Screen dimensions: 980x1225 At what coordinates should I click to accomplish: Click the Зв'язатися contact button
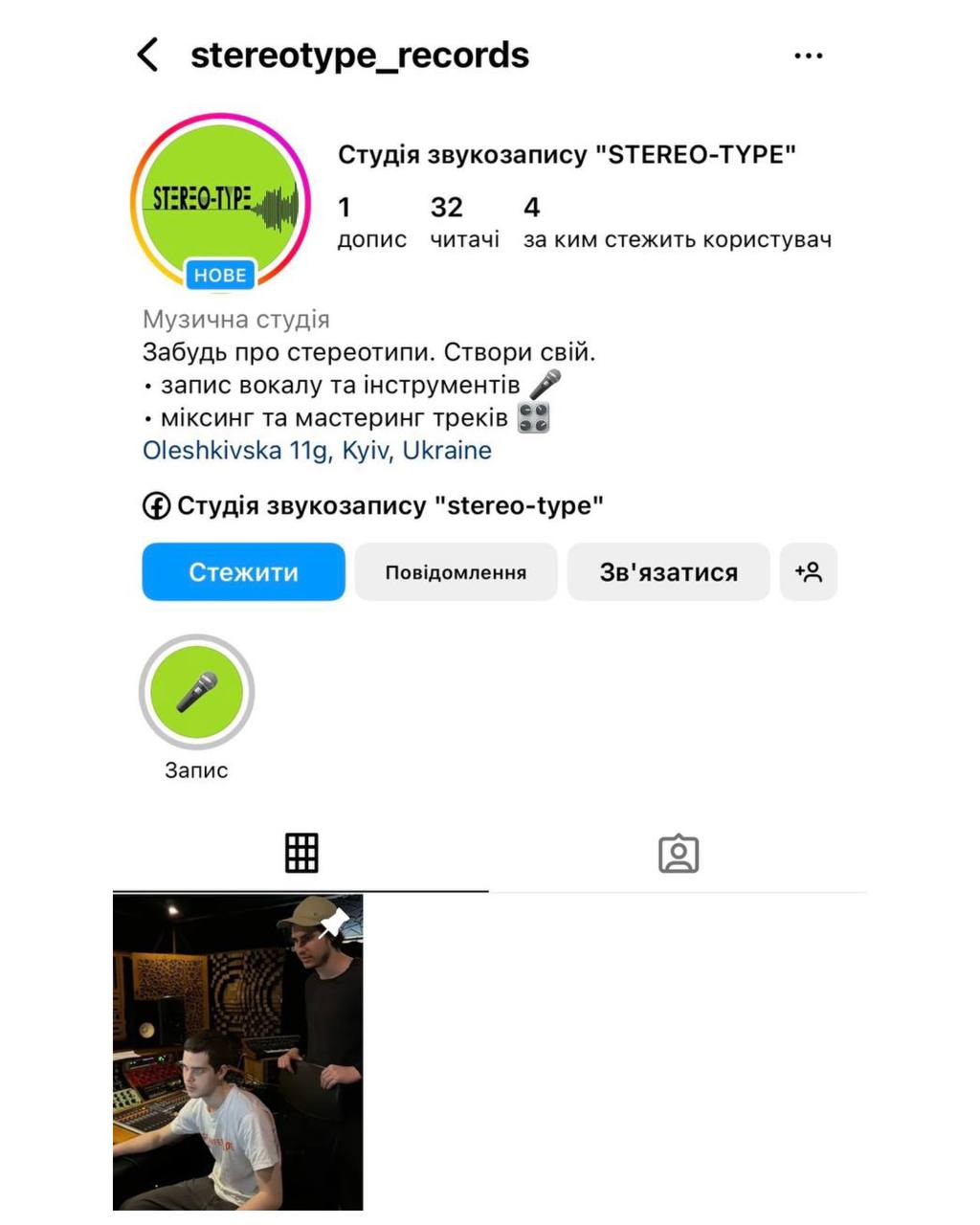[x=668, y=572]
